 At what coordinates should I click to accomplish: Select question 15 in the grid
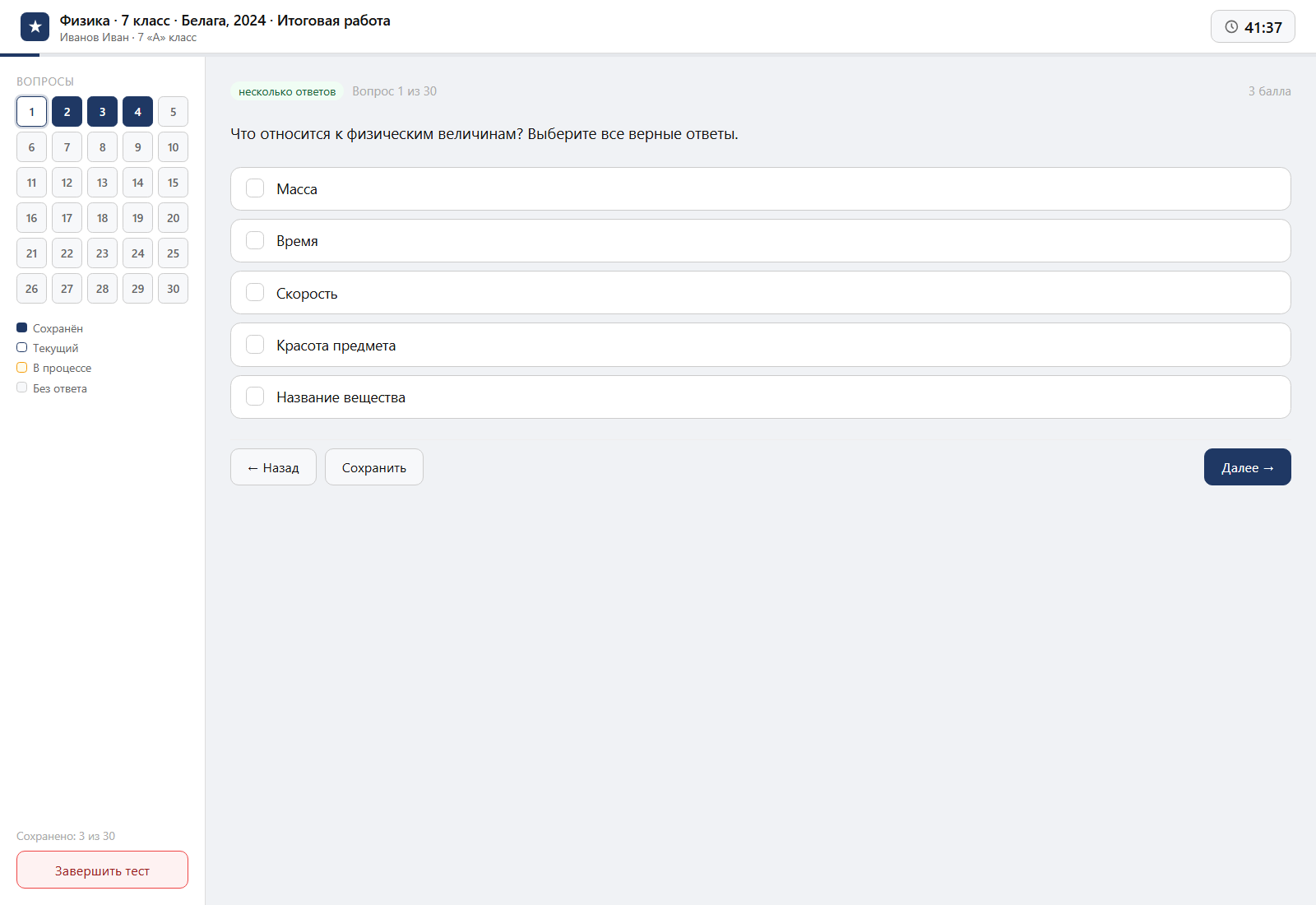tap(173, 183)
